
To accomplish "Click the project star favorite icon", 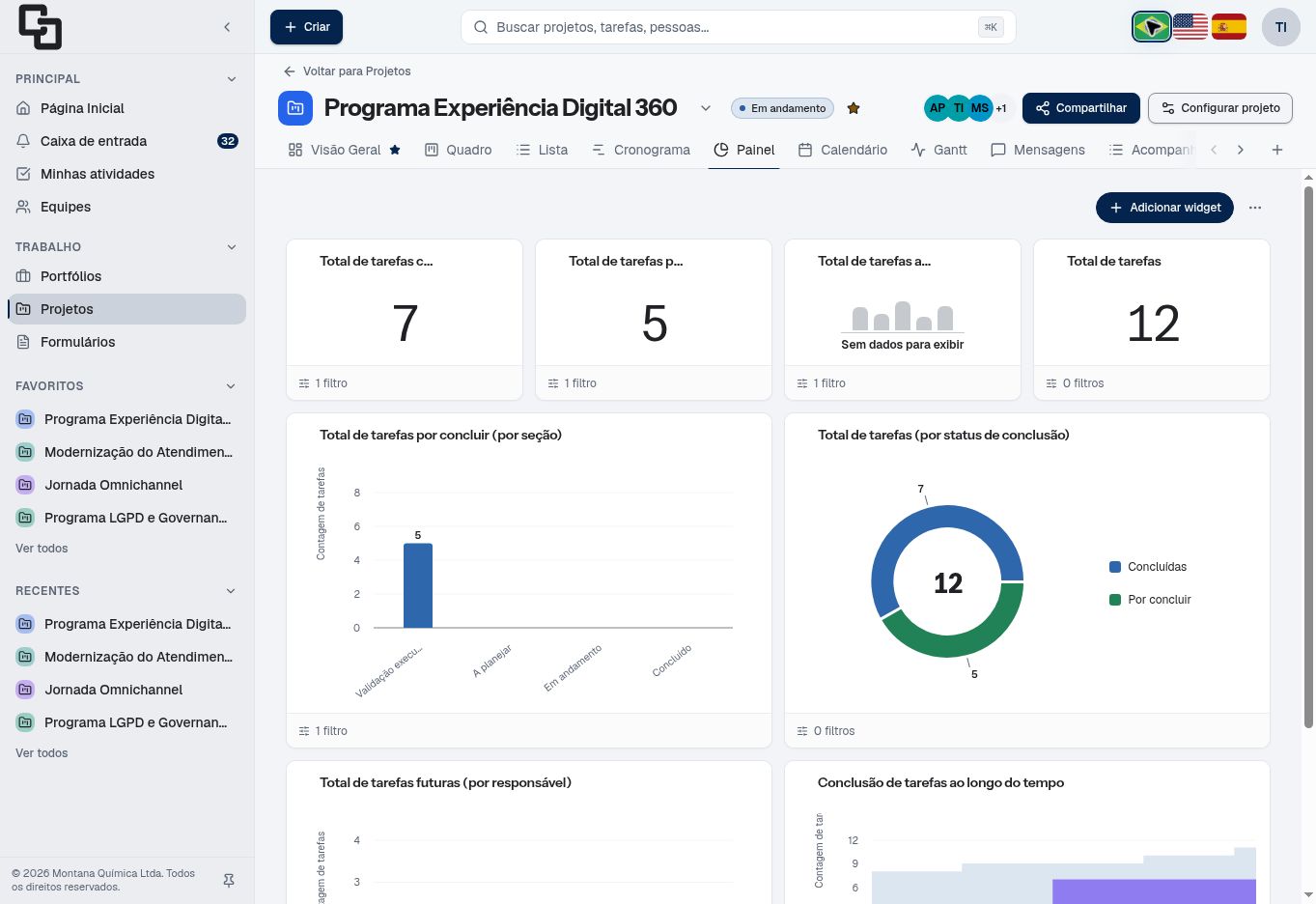I will 854,108.
